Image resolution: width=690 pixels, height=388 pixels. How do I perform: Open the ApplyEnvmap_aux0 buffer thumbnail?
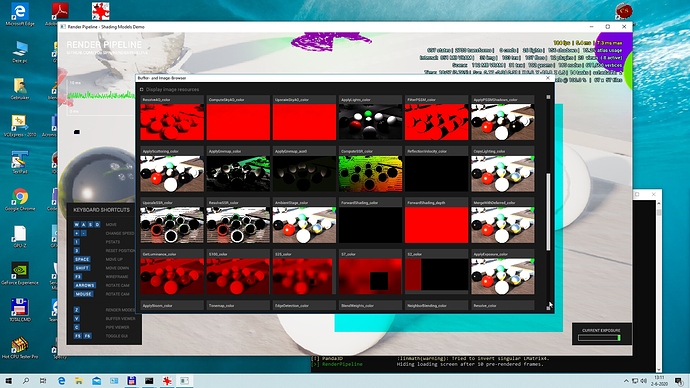point(304,173)
